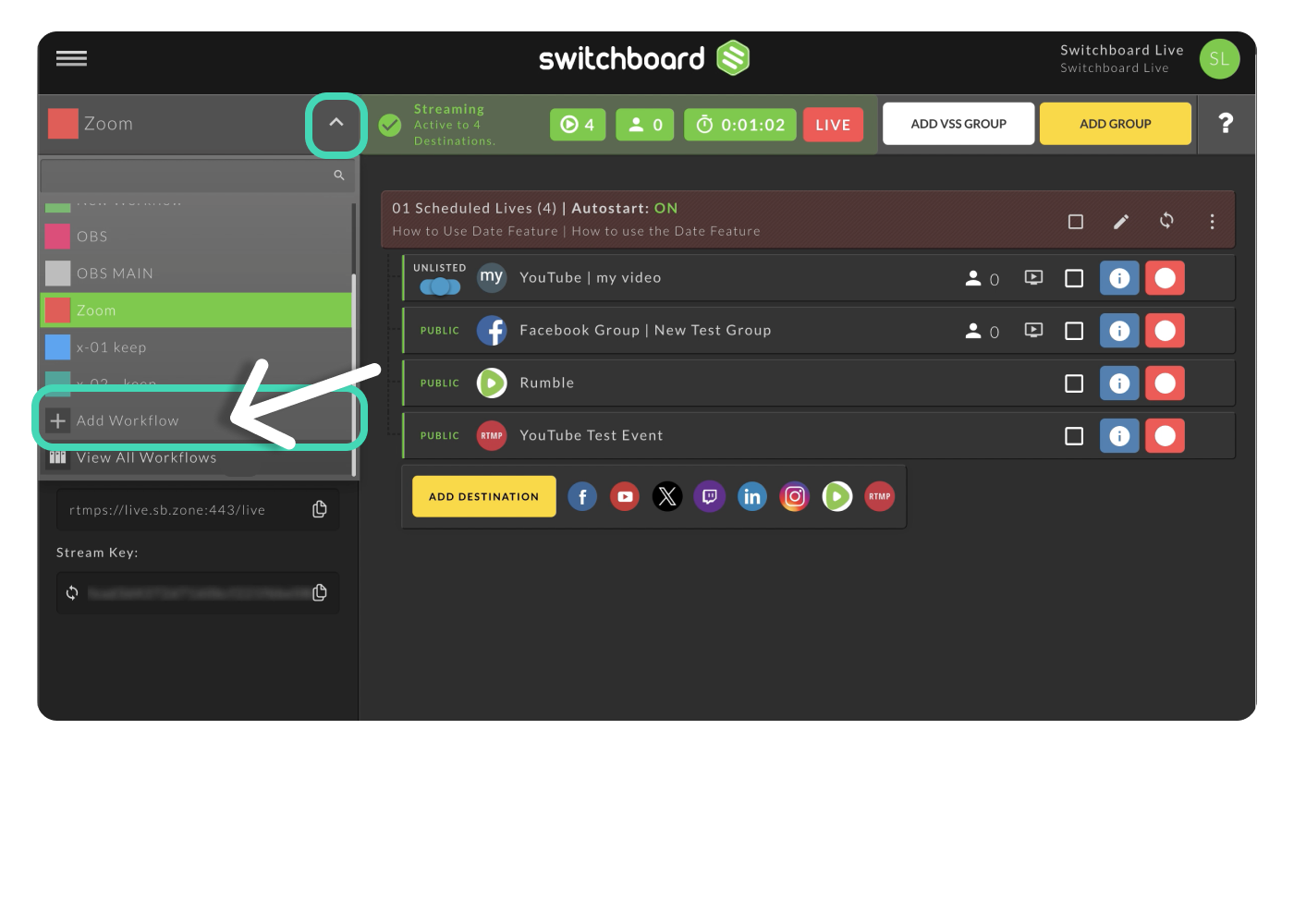
Task: Select the OBS MAIN workflow
Action: point(196,274)
